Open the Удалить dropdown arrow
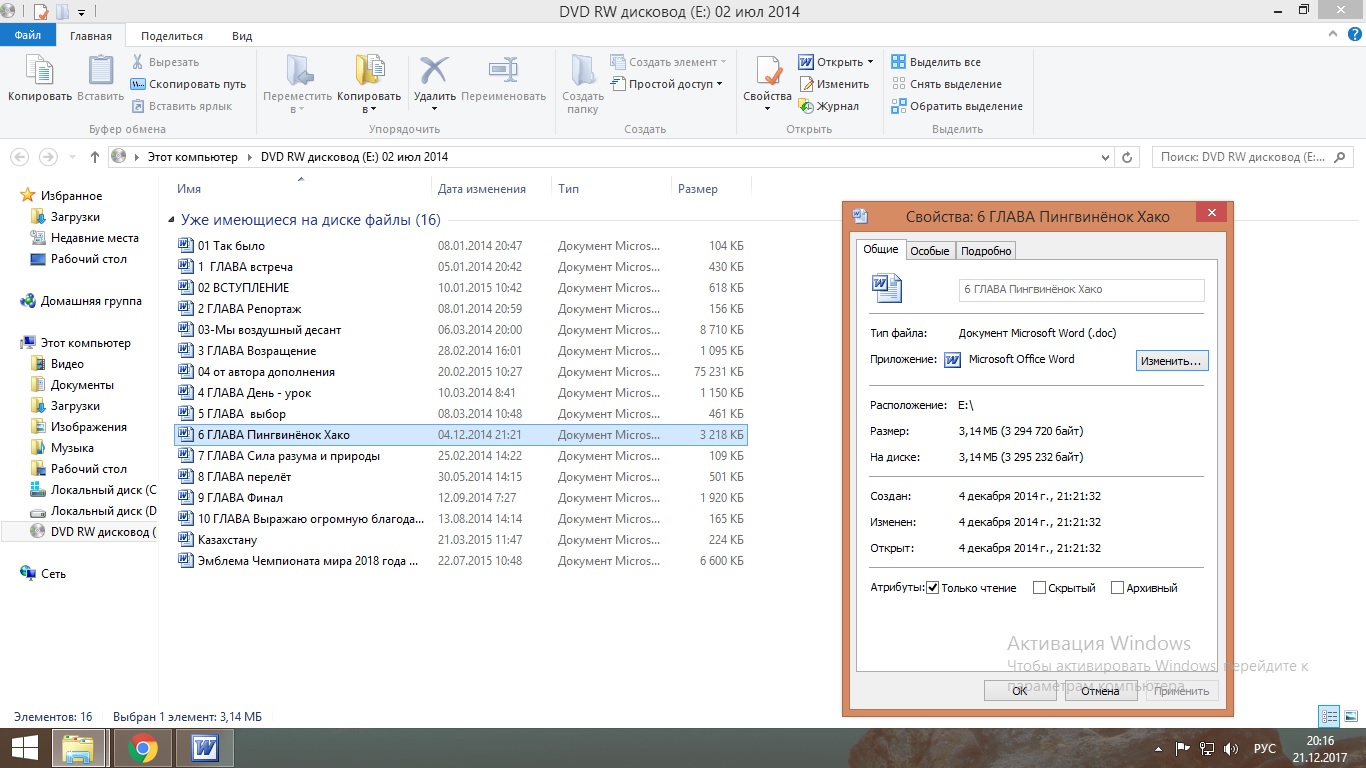1366x768 pixels. (x=434, y=109)
